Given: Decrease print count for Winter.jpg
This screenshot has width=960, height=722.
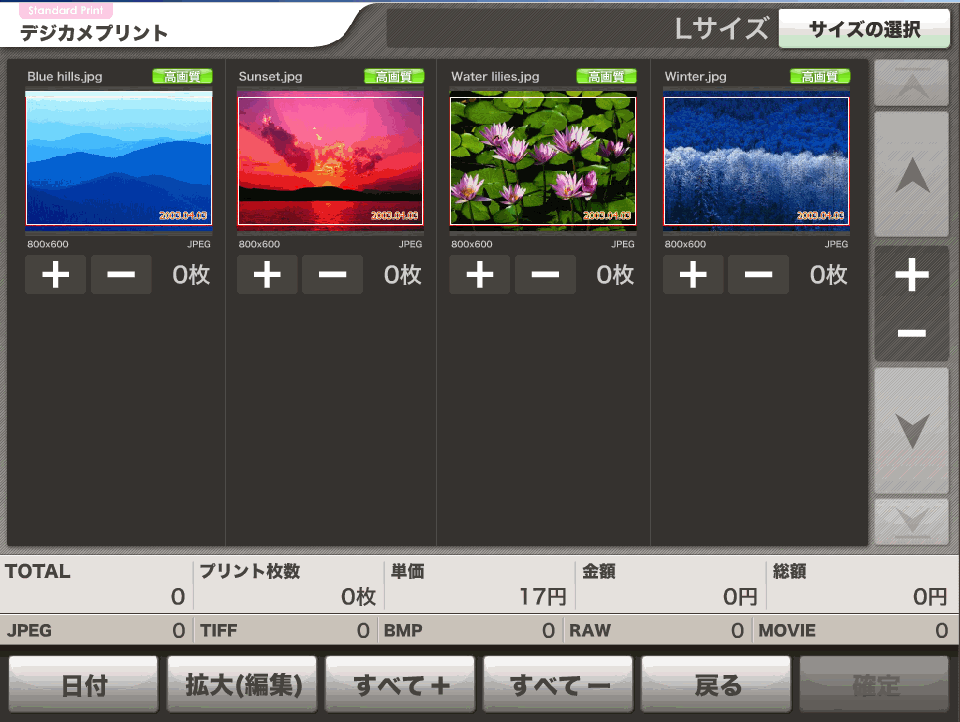Looking at the screenshot, I should point(758,275).
